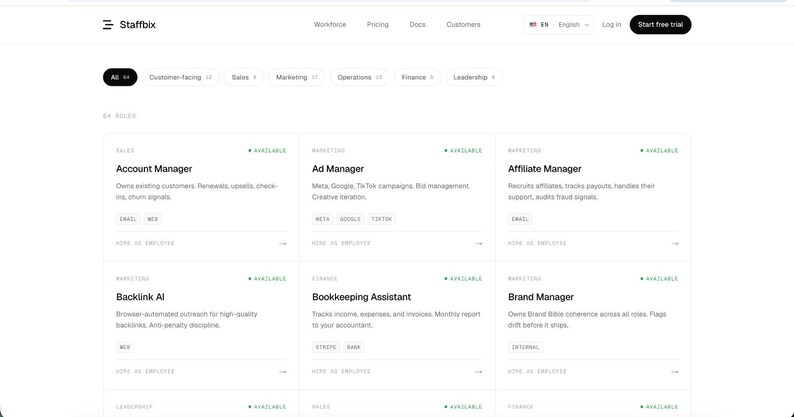This screenshot has height=417, width=794.
Task: Click the FINANCE label on Bookkeeping Assistant
Action: [x=325, y=279]
